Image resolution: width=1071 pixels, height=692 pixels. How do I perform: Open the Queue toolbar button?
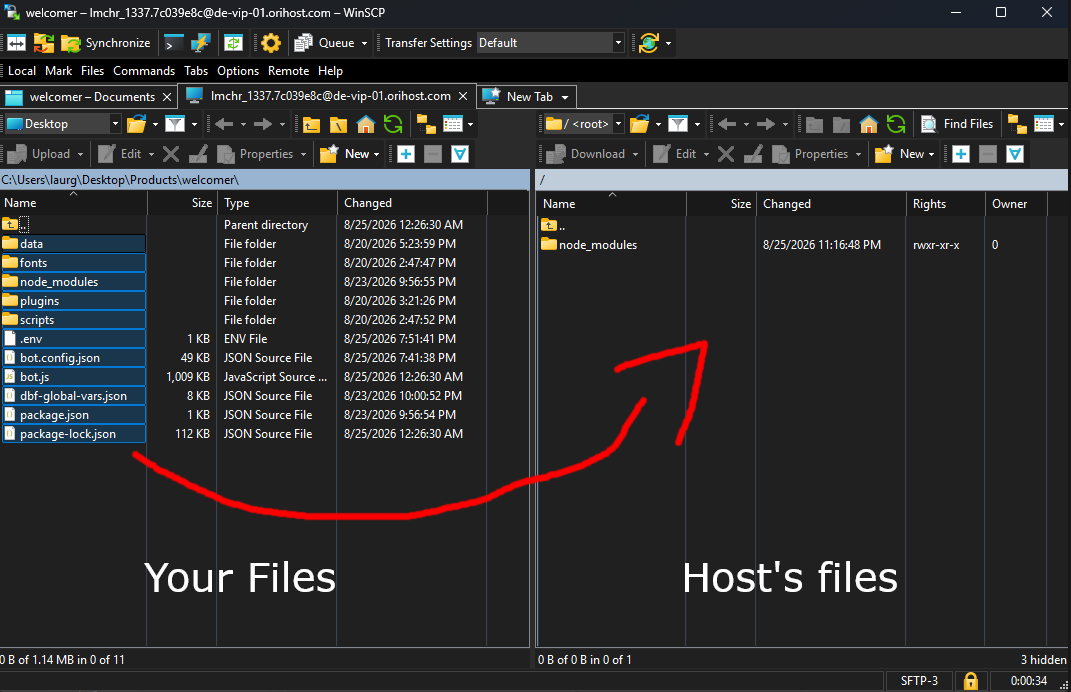[x=331, y=43]
